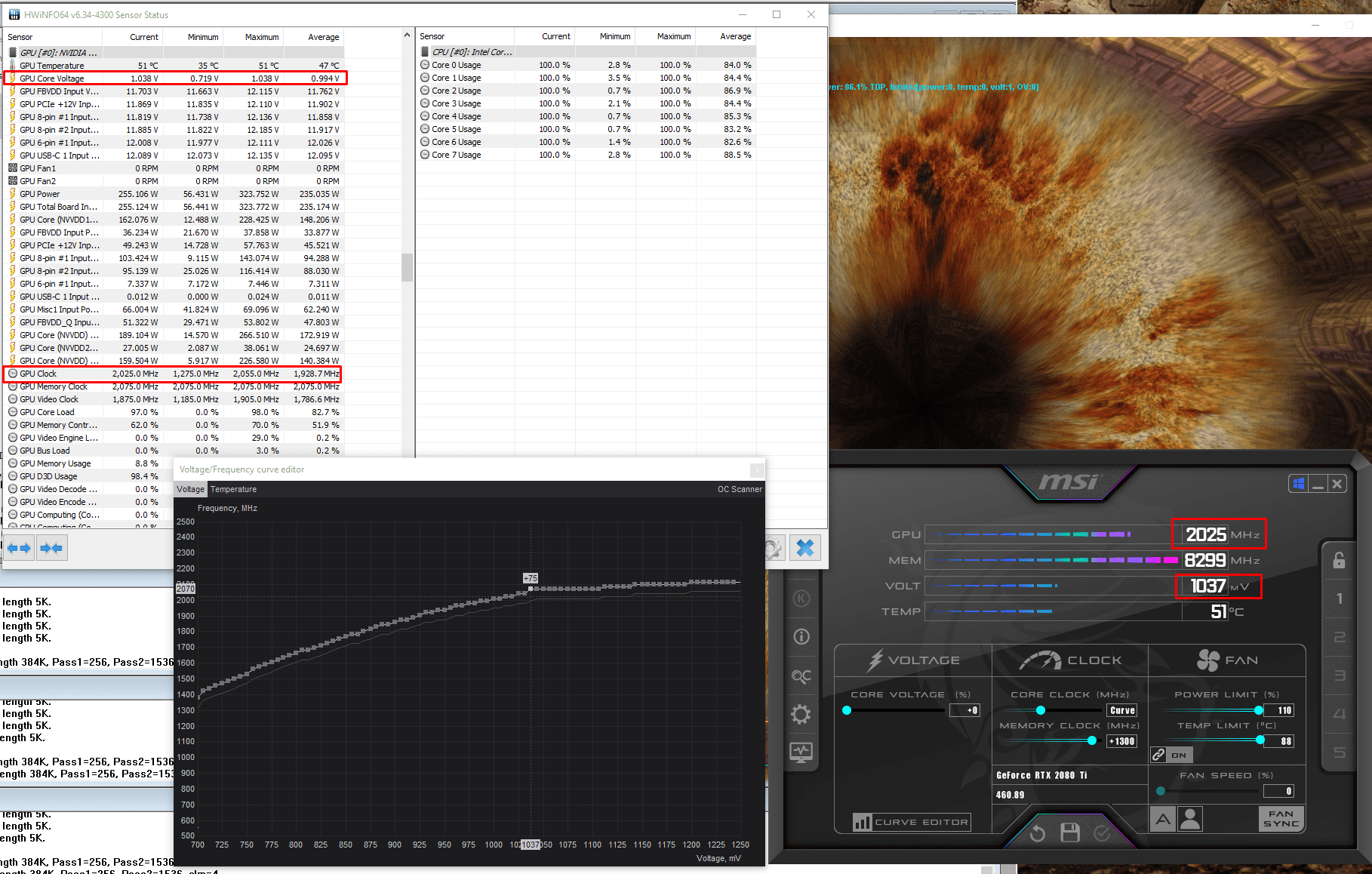Open MSI Afterburner settings gear
Screen dimensions: 1372x874
tap(801, 714)
